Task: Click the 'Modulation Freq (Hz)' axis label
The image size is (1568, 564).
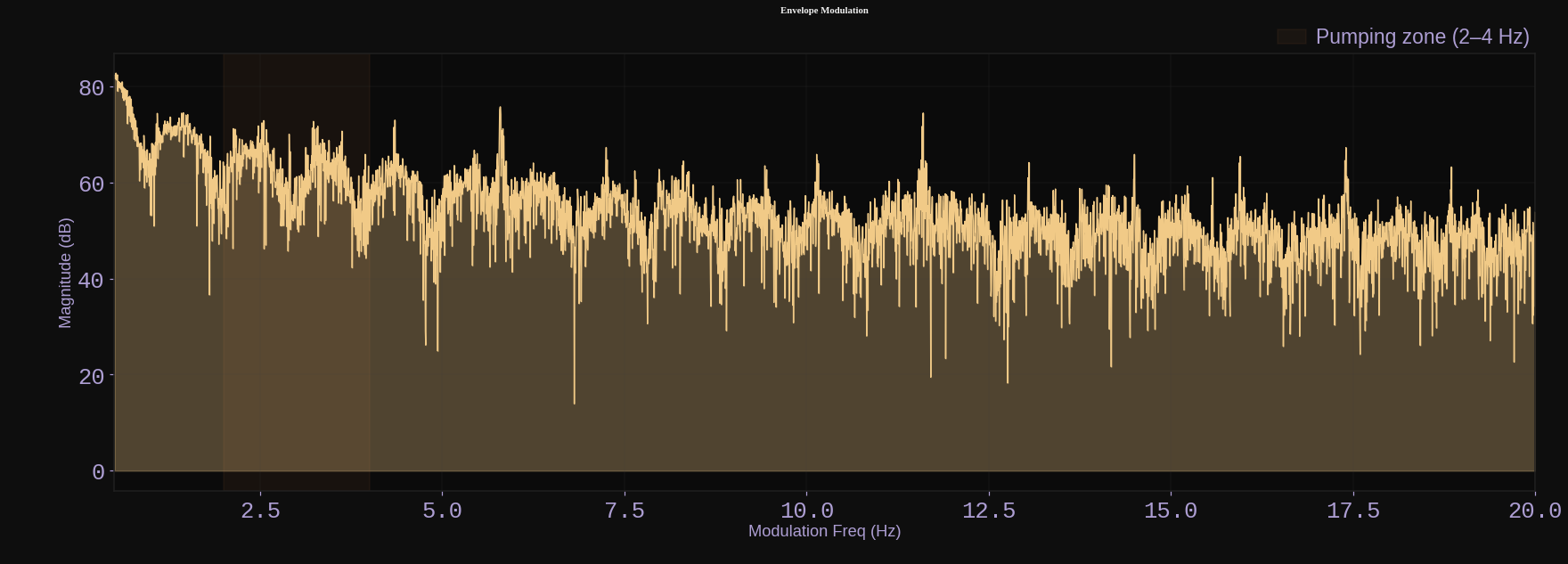Action: tap(824, 531)
